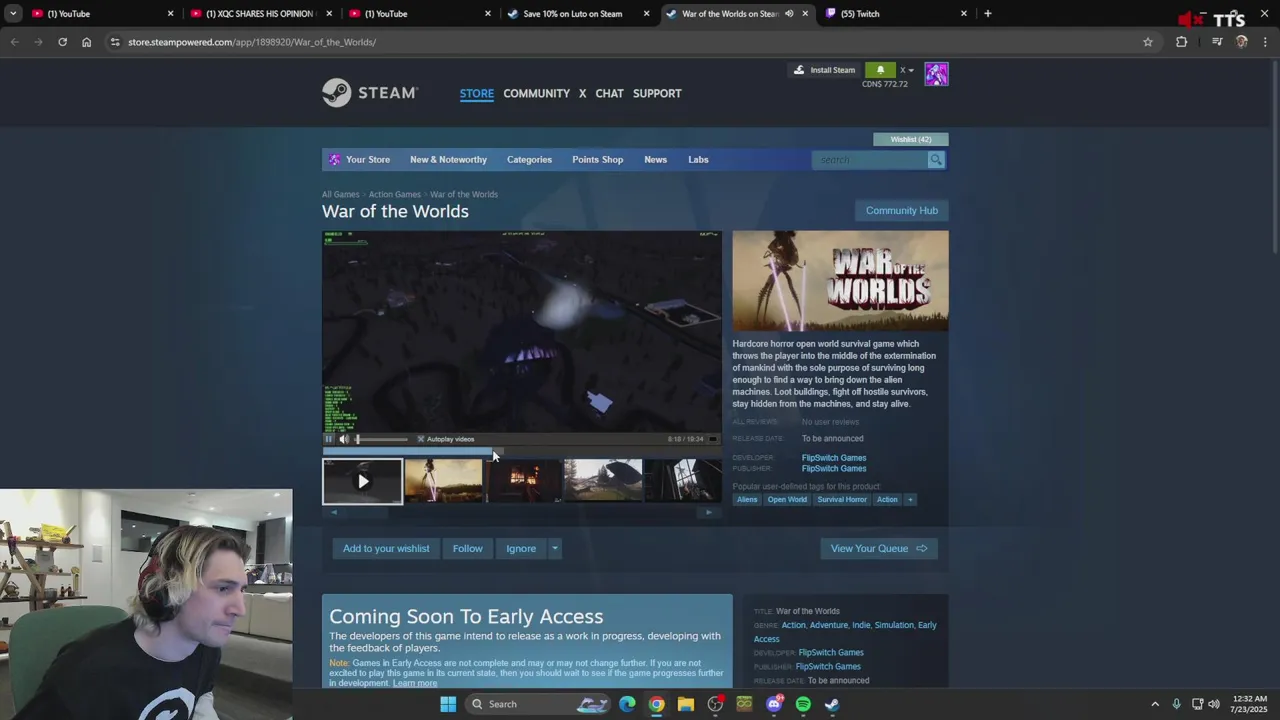The width and height of the screenshot is (1280, 720).
Task: Open the FlipSwitch Games developer link
Action: coord(833,458)
